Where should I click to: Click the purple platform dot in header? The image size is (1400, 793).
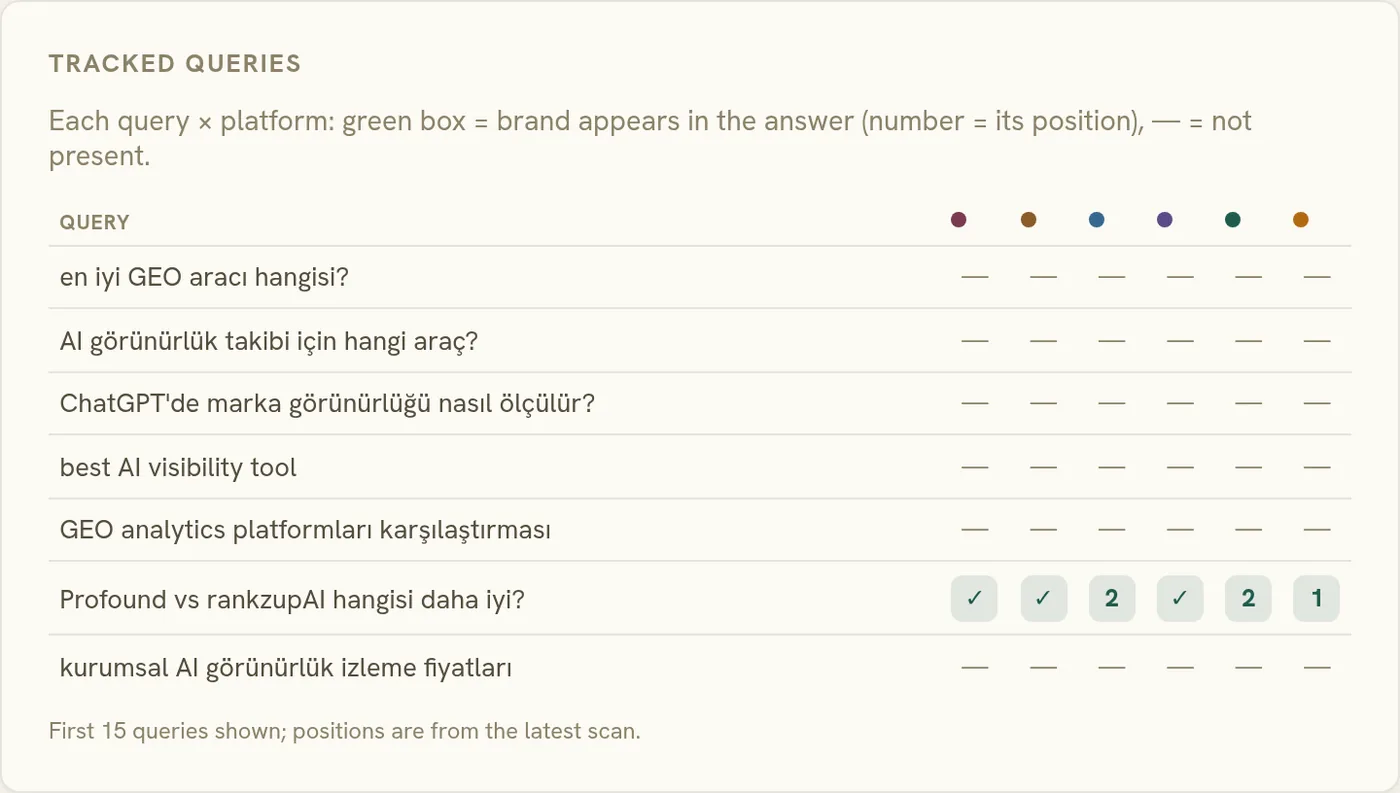[1165, 220]
